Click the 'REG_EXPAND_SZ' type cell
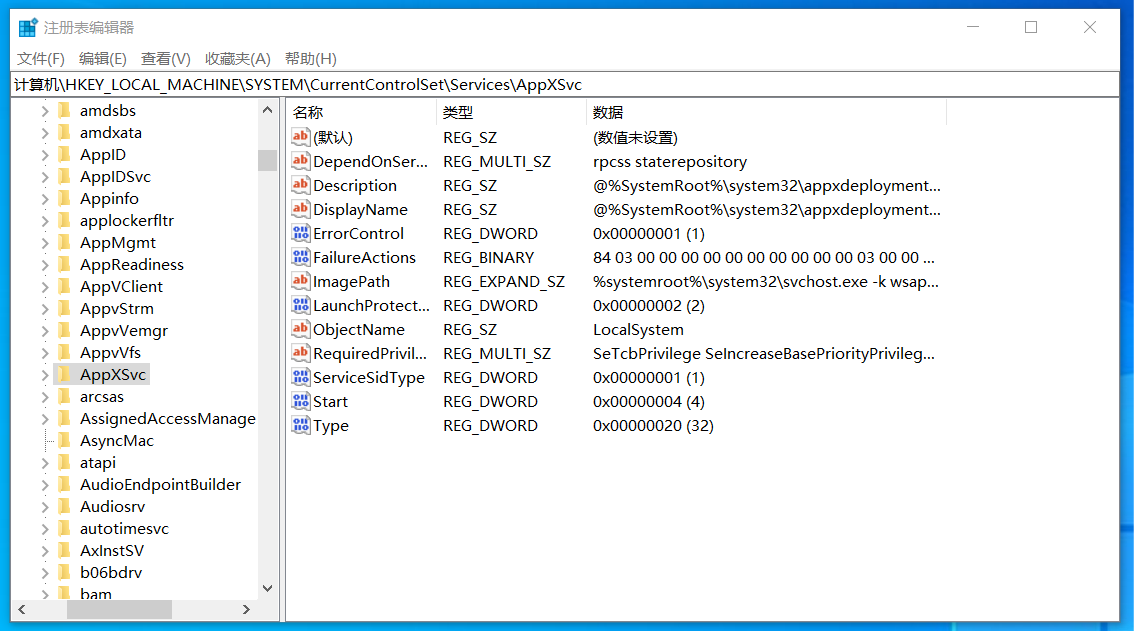The height and width of the screenshot is (631, 1134). pyautogui.click(x=504, y=281)
